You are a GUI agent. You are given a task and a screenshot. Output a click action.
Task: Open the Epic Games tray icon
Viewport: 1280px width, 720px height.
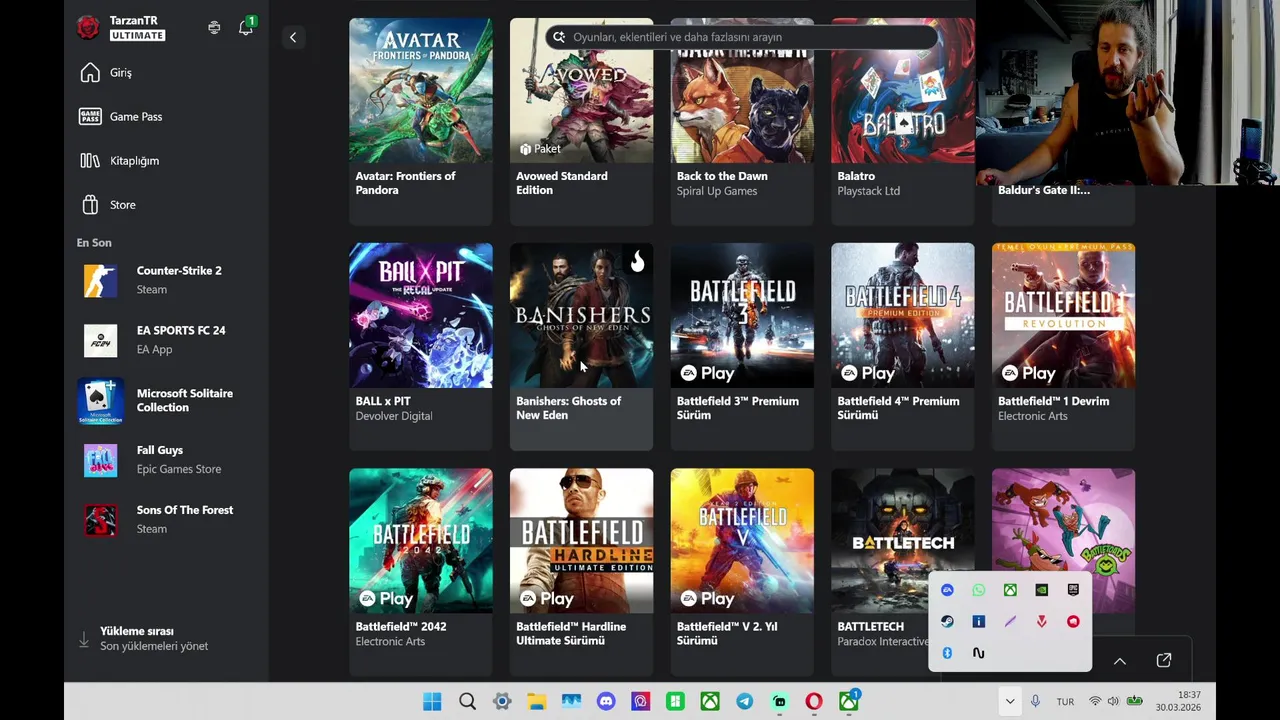1073,590
